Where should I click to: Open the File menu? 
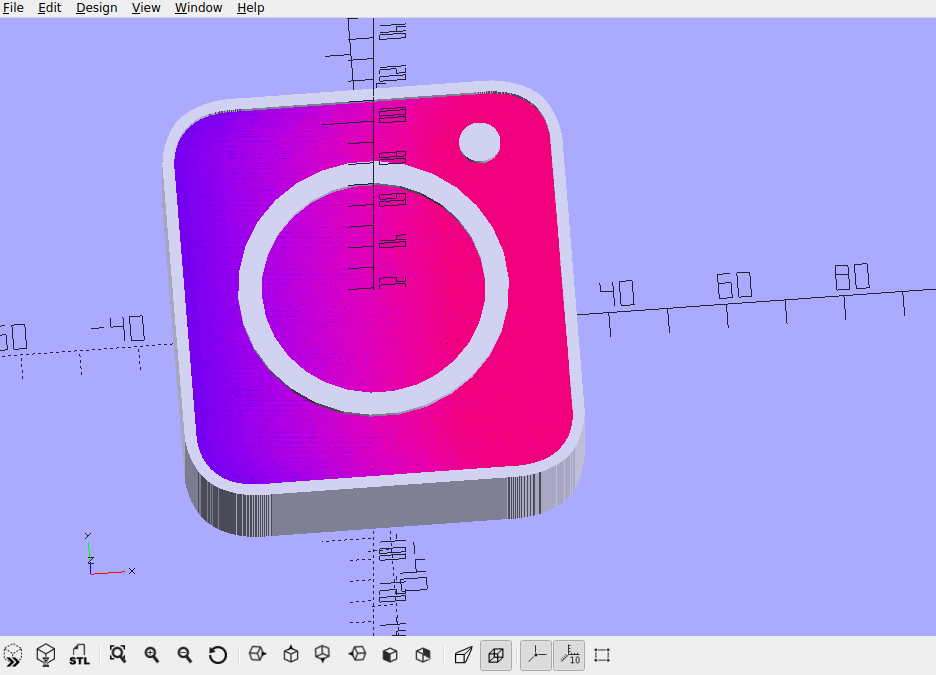pyautogui.click(x=13, y=8)
